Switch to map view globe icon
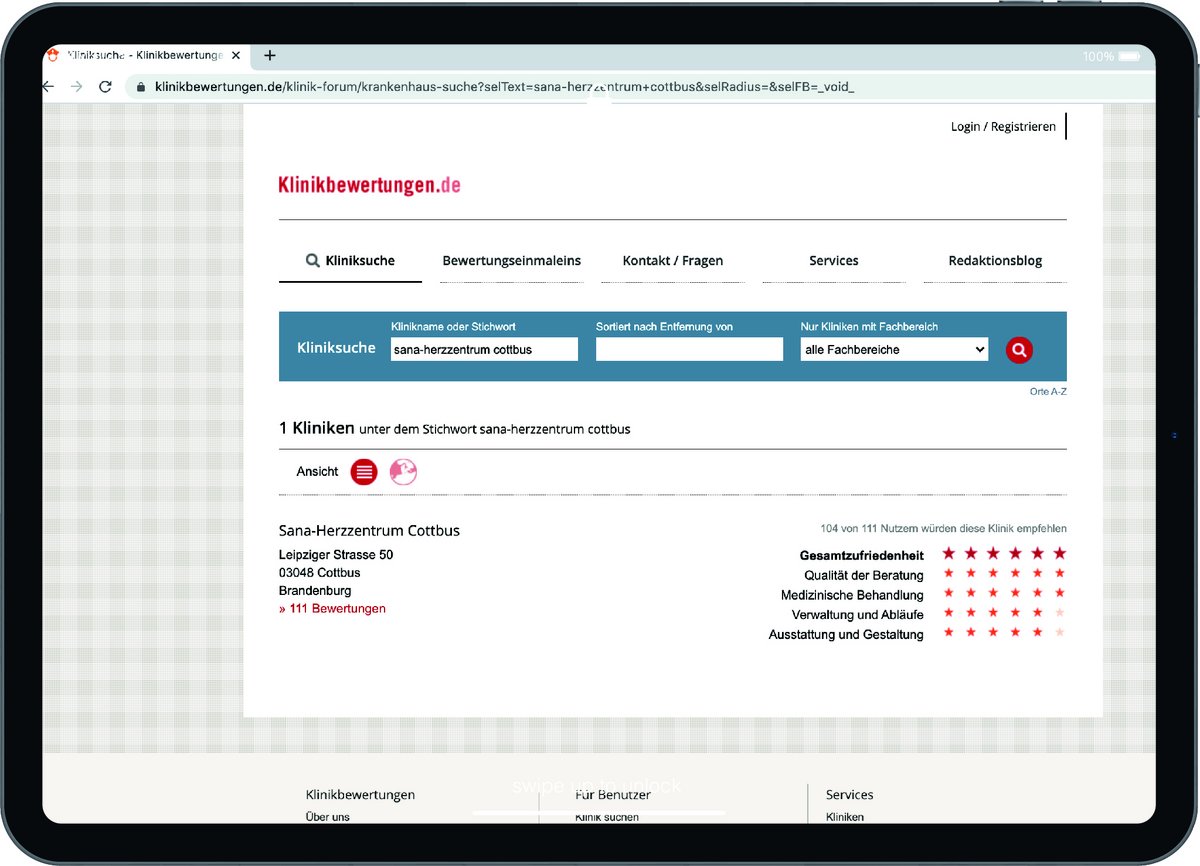1200x866 pixels. click(403, 472)
